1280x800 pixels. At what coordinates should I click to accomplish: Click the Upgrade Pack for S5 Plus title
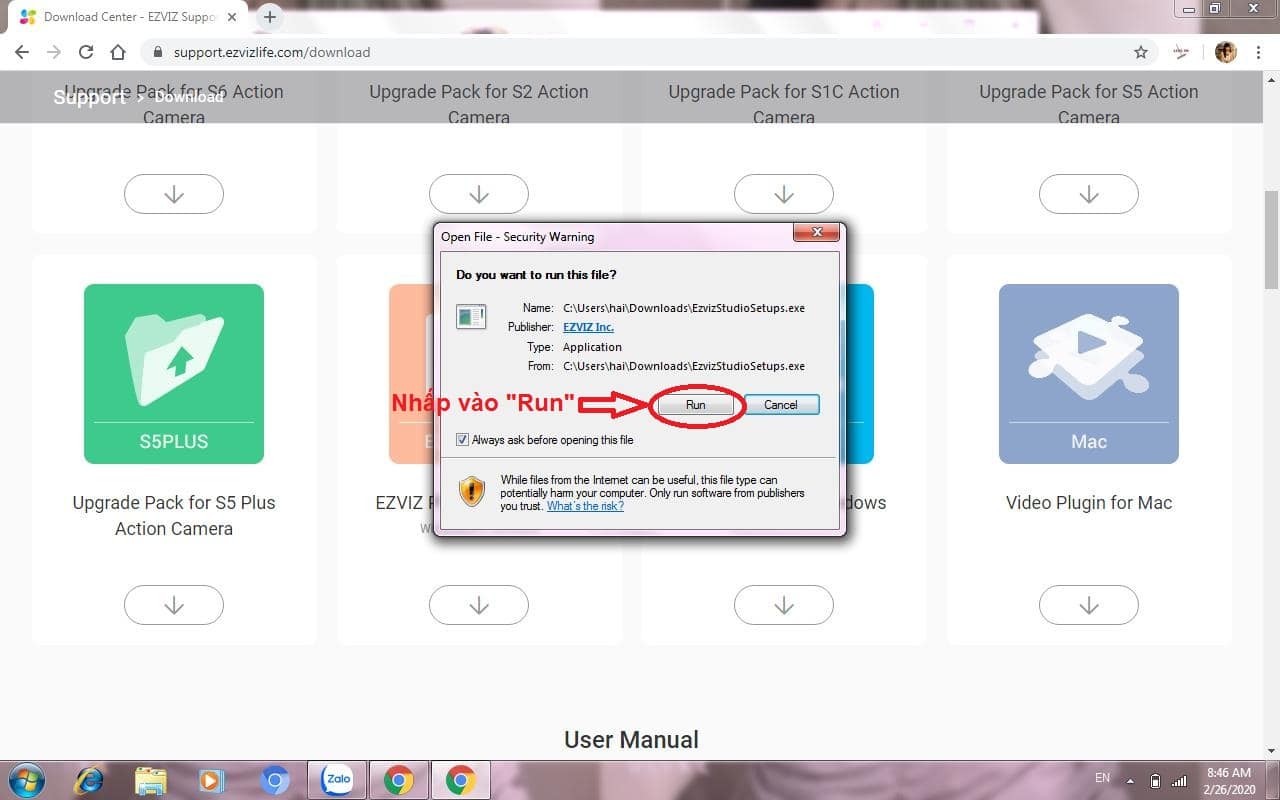click(x=174, y=516)
